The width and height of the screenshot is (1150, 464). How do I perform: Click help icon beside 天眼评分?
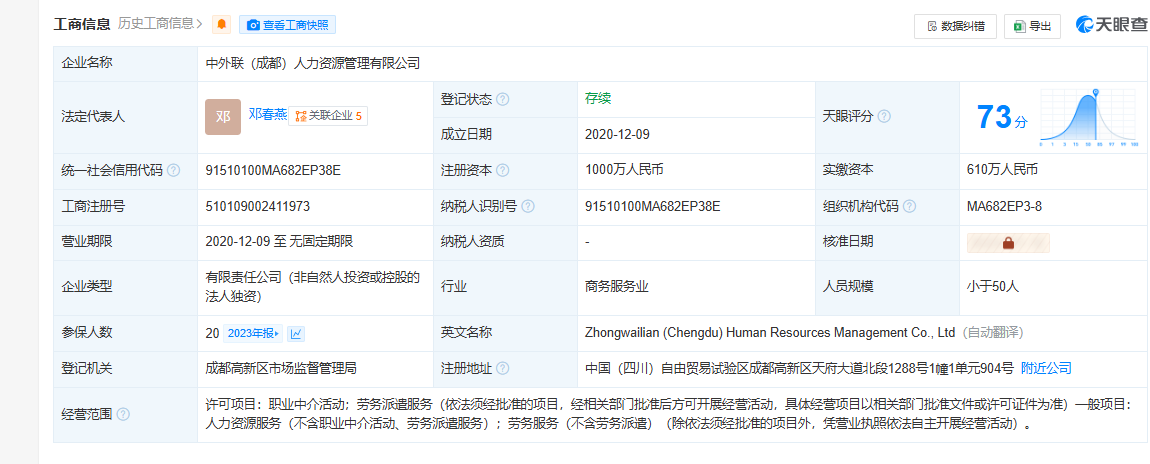pos(885,117)
